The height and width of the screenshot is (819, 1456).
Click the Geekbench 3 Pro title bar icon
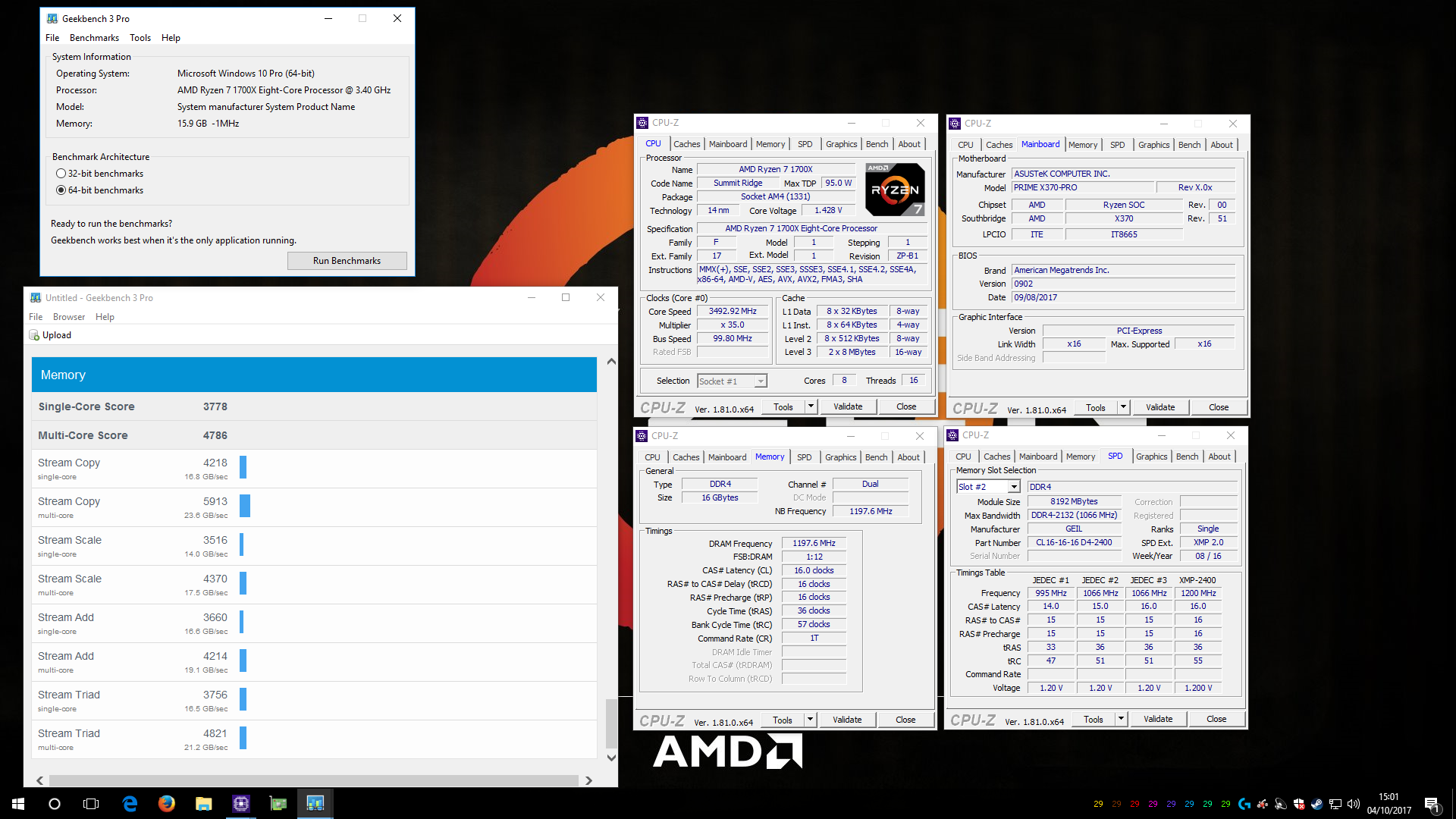(x=52, y=18)
